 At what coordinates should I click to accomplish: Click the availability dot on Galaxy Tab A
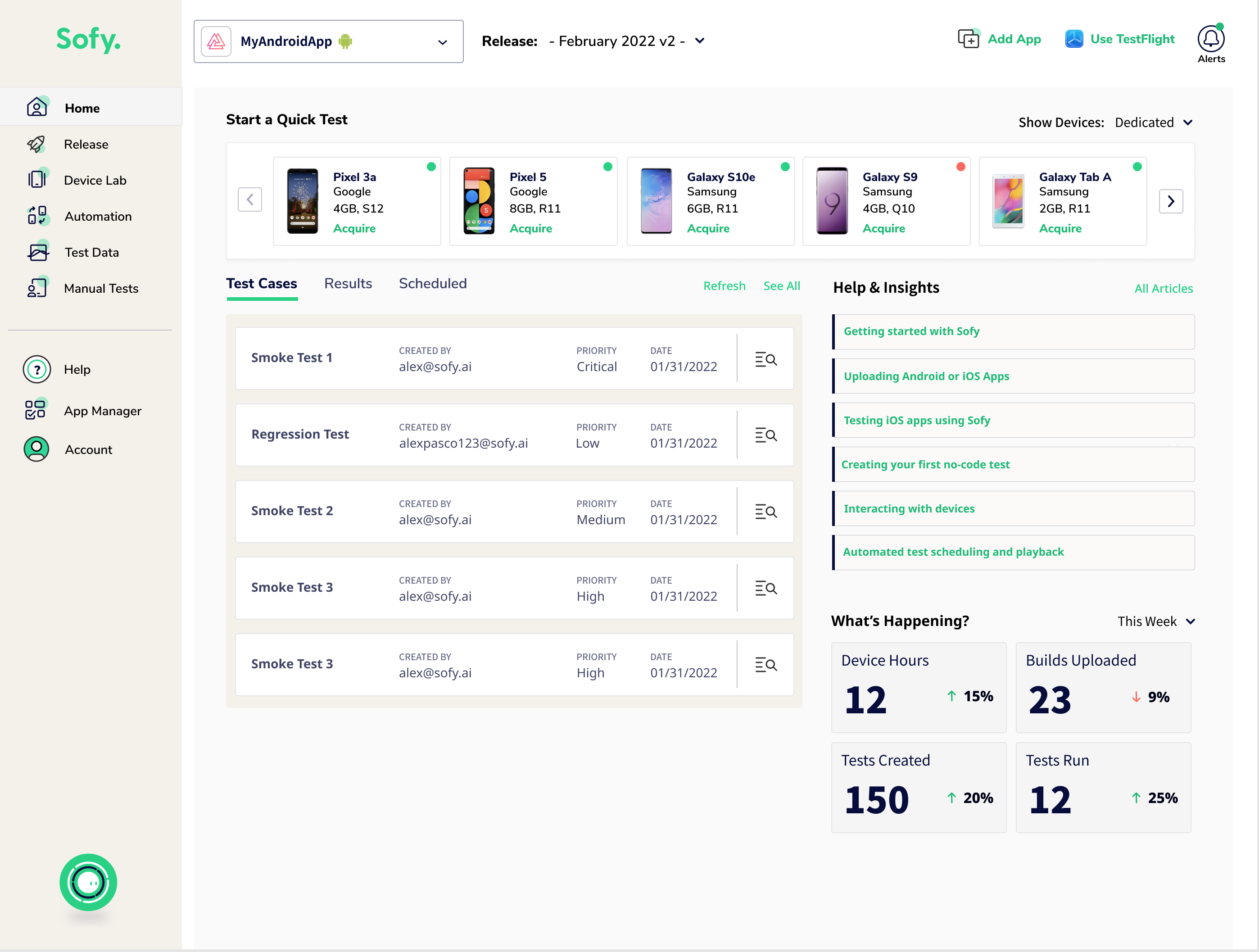click(x=1137, y=167)
